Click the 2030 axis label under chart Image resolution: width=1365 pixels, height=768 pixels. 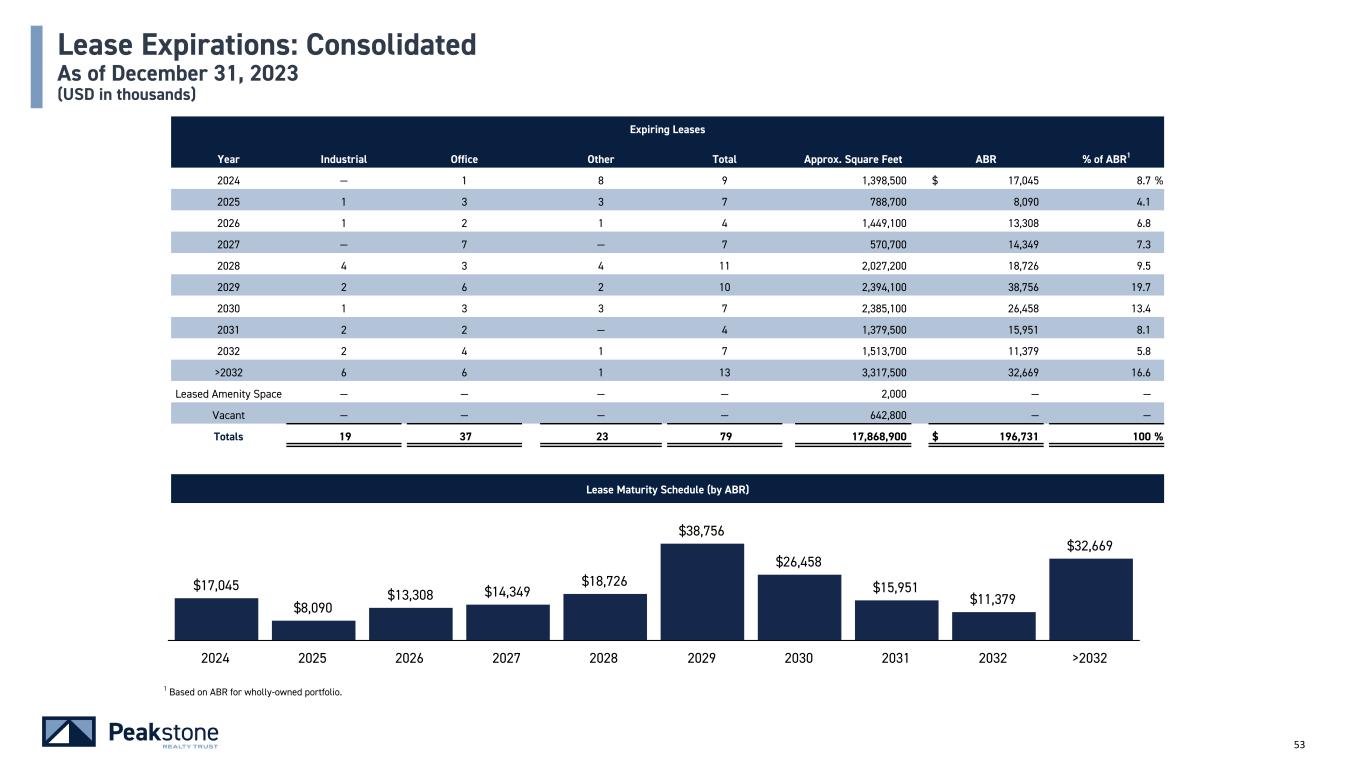[x=798, y=658]
